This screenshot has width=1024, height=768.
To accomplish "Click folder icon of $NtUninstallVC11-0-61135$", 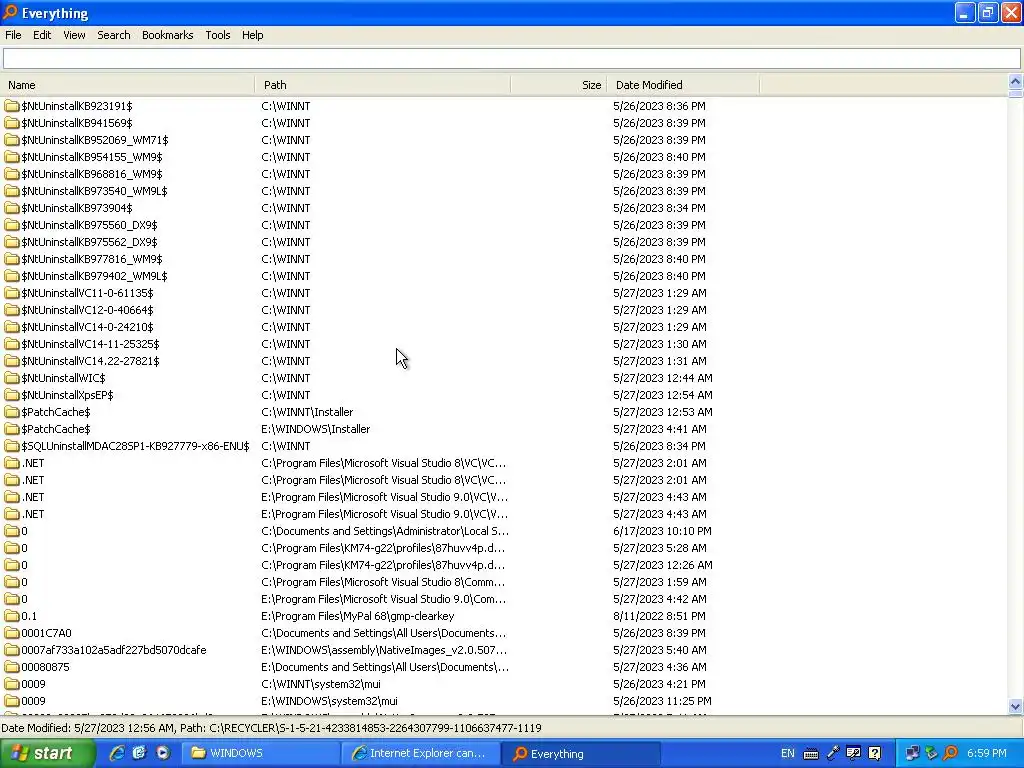I will click(12, 293).
